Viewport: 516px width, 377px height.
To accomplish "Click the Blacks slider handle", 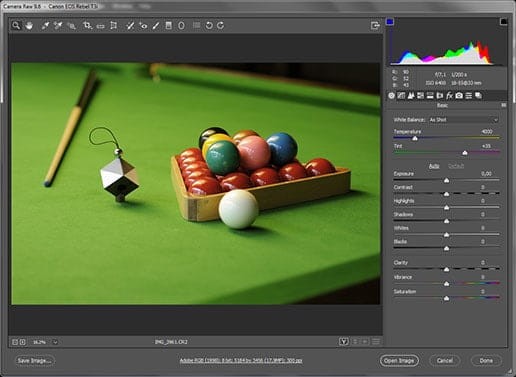I will click(x=447, y=248).
